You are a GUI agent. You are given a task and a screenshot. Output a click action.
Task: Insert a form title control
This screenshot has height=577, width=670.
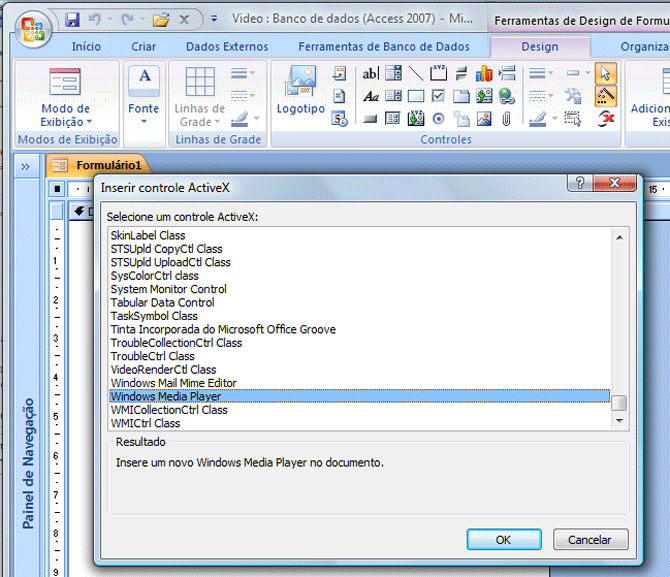click(339, 73)
